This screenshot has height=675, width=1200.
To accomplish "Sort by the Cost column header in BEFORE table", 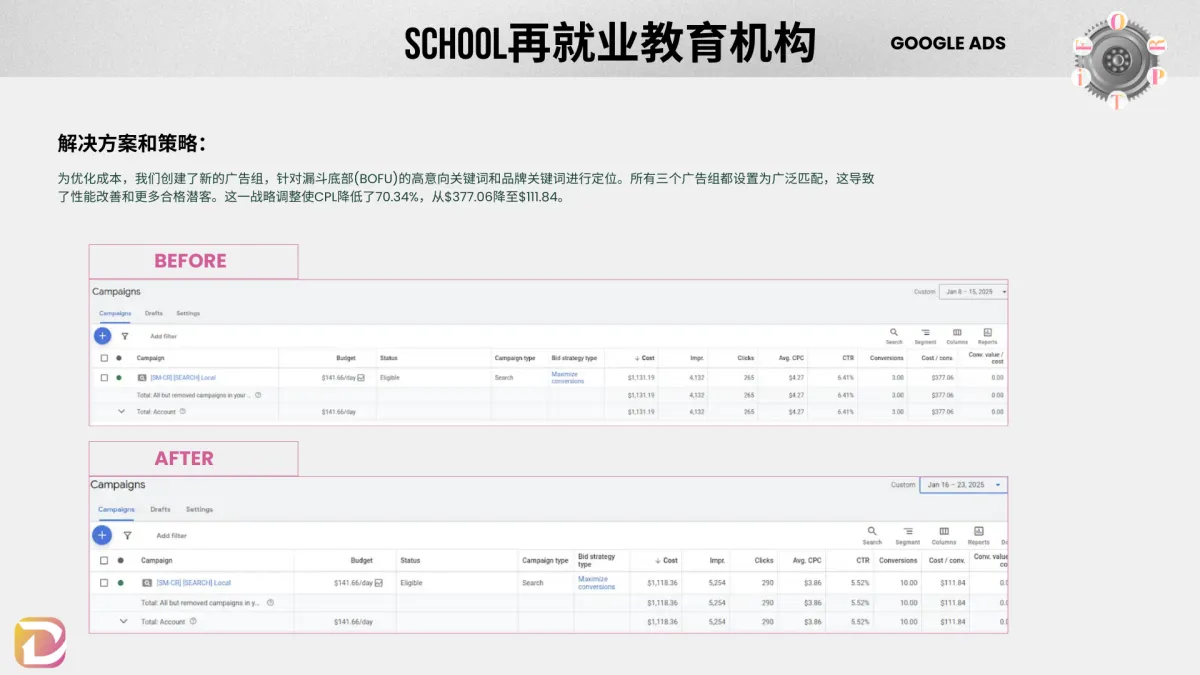I will point(645,358).
